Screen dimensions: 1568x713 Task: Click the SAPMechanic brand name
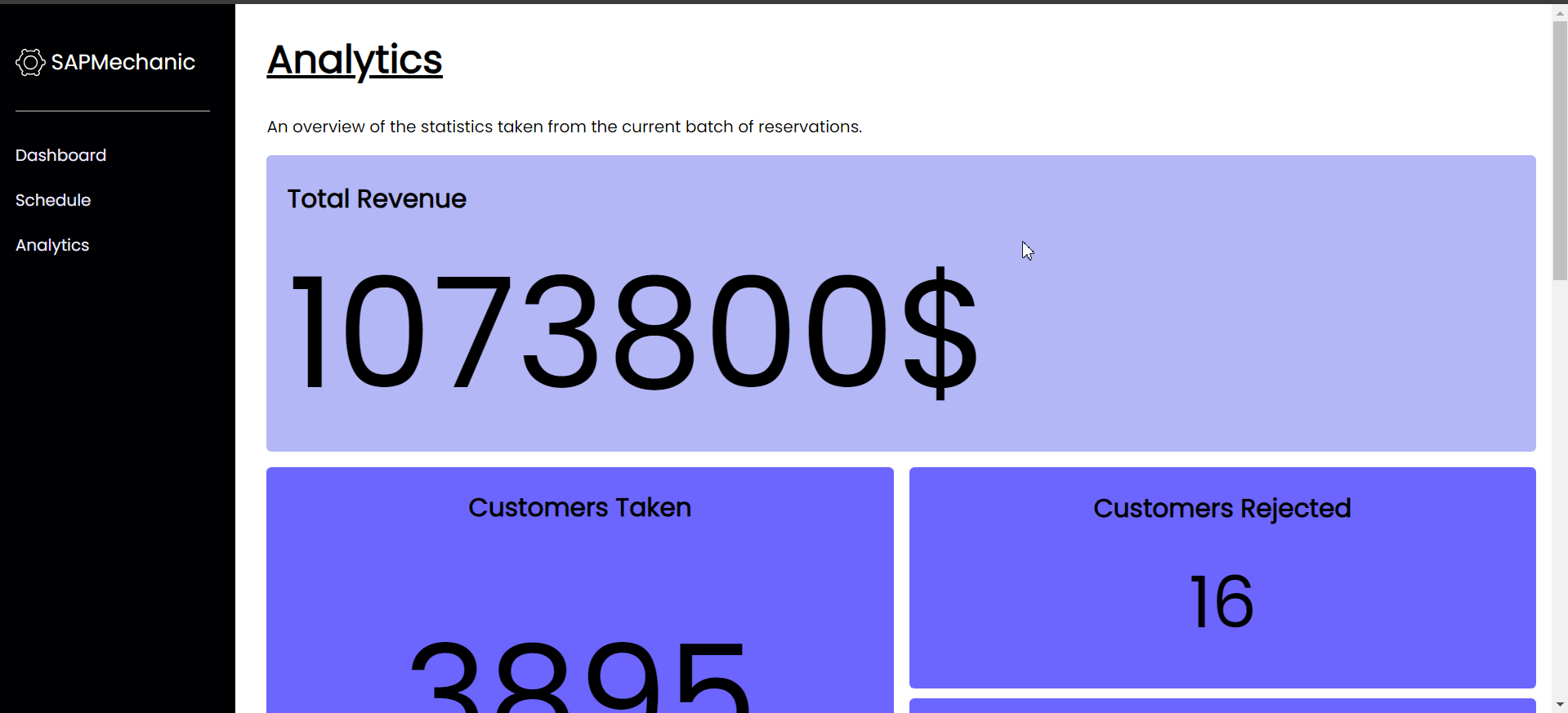[x=123, y=62]
